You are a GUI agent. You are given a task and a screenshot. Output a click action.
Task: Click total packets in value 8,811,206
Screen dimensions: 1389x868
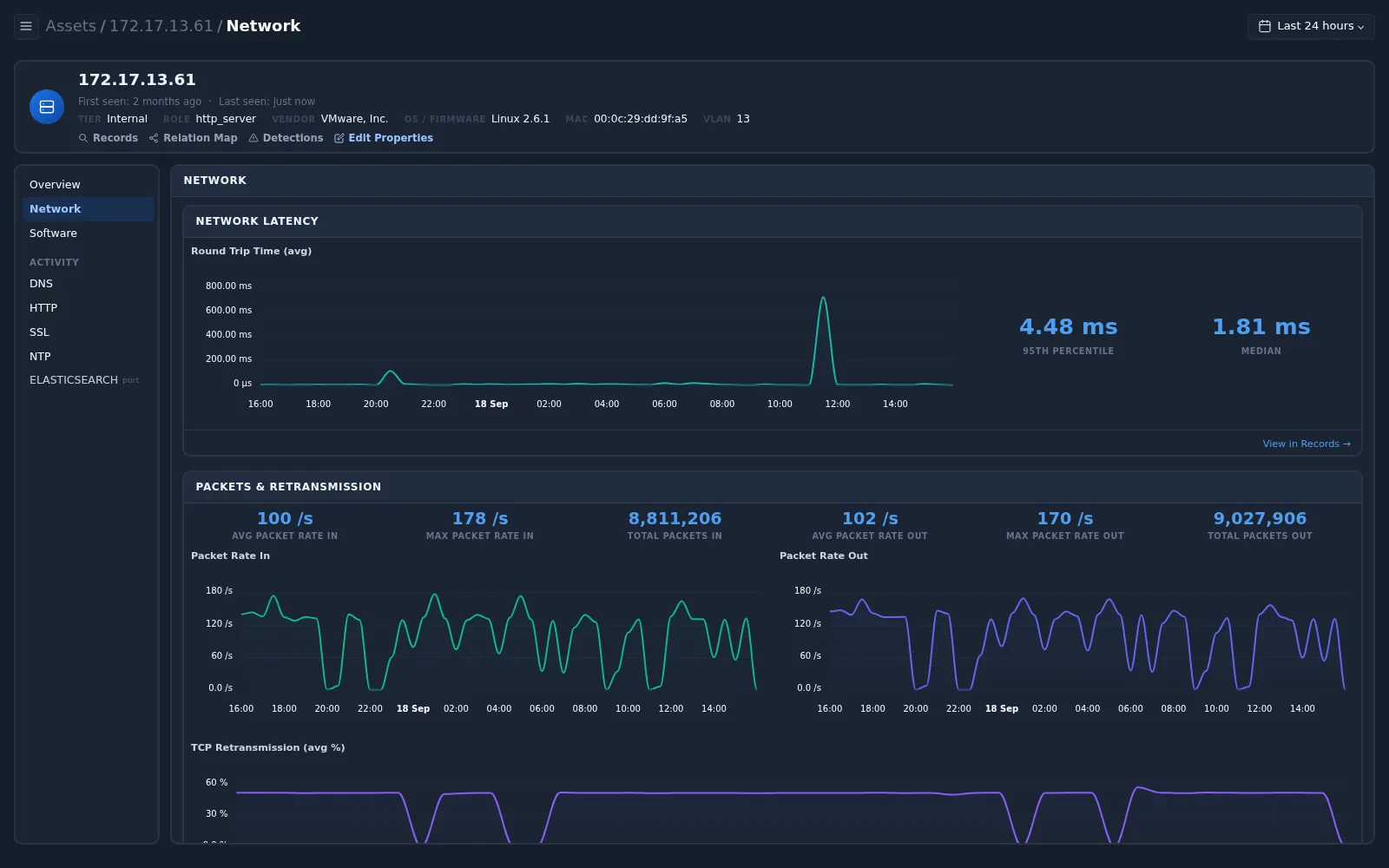(675, 518)
